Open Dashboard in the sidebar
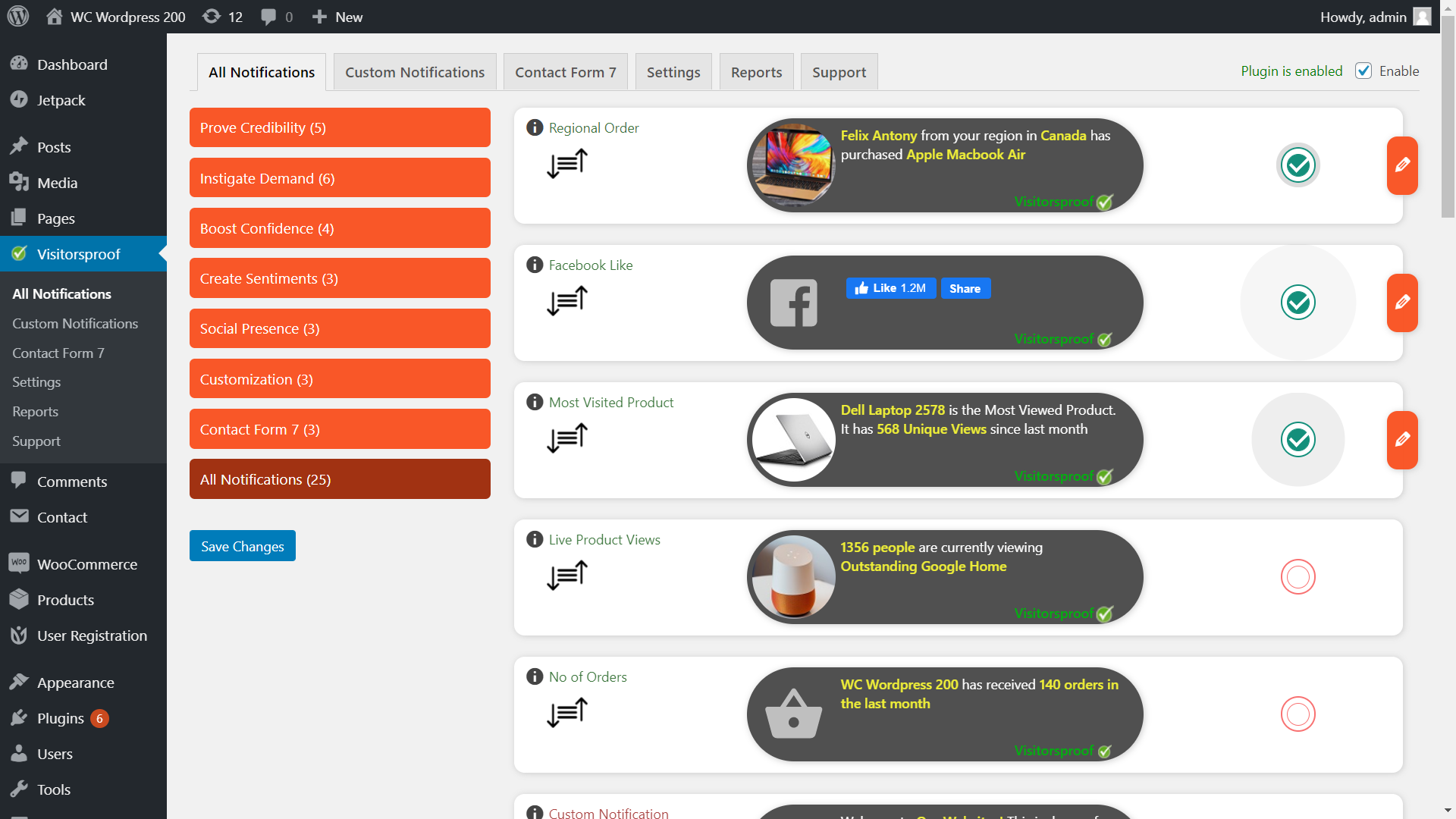 click(x=83, y=64)
